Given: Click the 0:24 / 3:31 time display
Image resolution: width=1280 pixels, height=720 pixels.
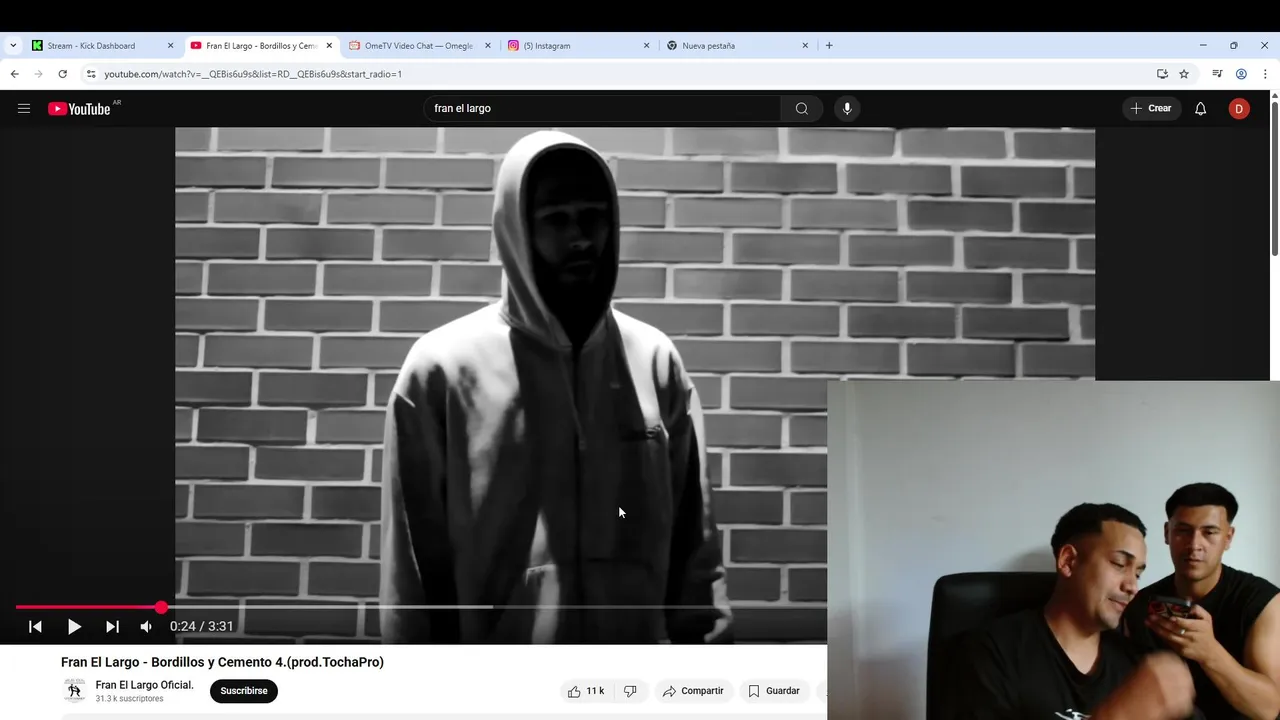Looking at the screenshot, I should coord(201,626).
